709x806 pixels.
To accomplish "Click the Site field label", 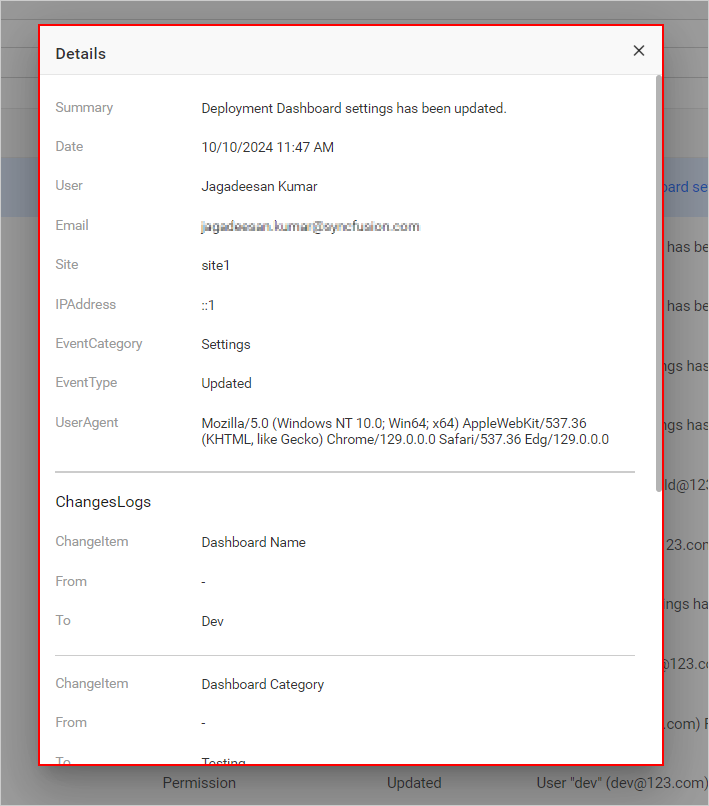I will tap(67, 264).
